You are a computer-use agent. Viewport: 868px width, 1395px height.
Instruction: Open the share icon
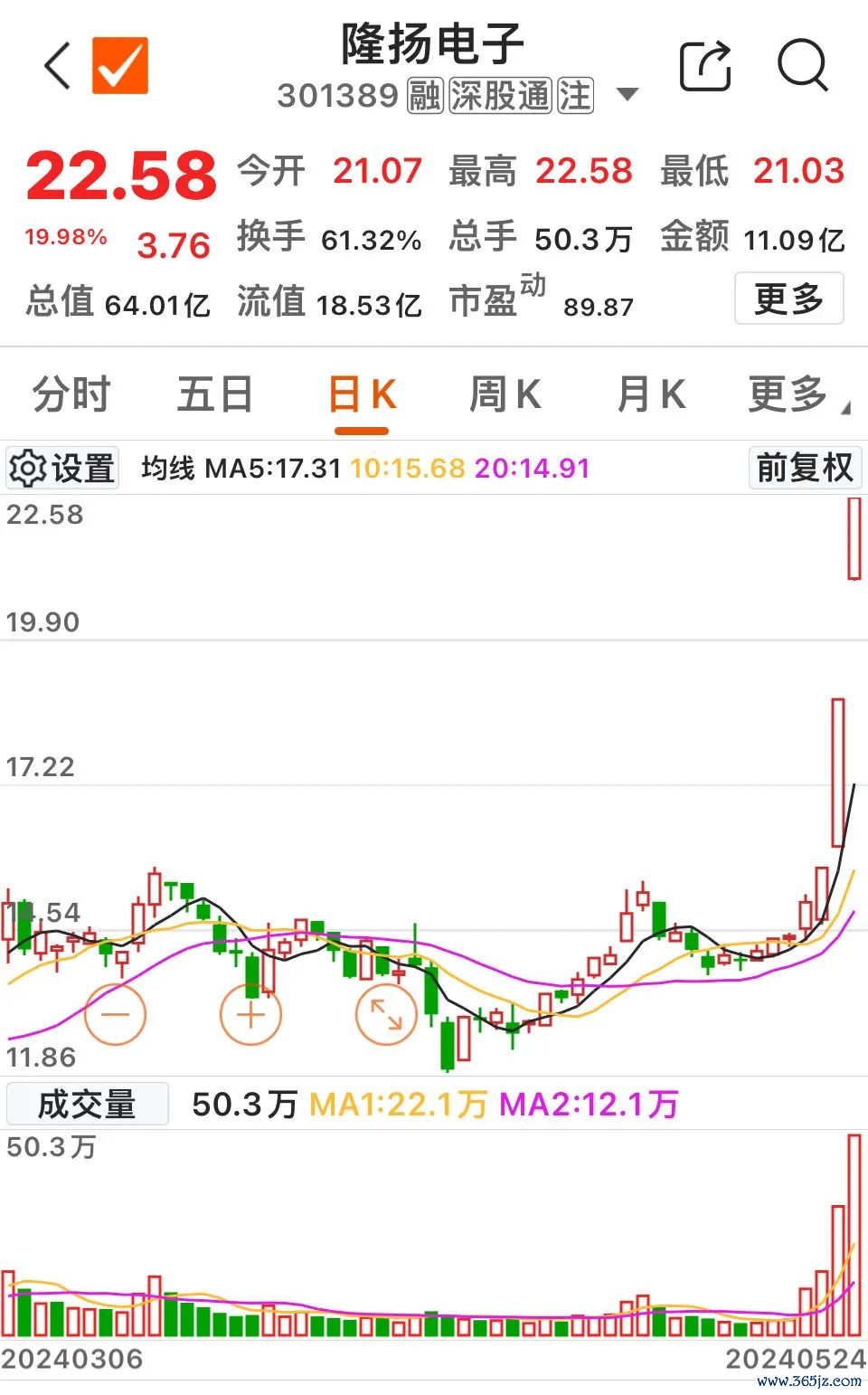click(x=705, y=66)
